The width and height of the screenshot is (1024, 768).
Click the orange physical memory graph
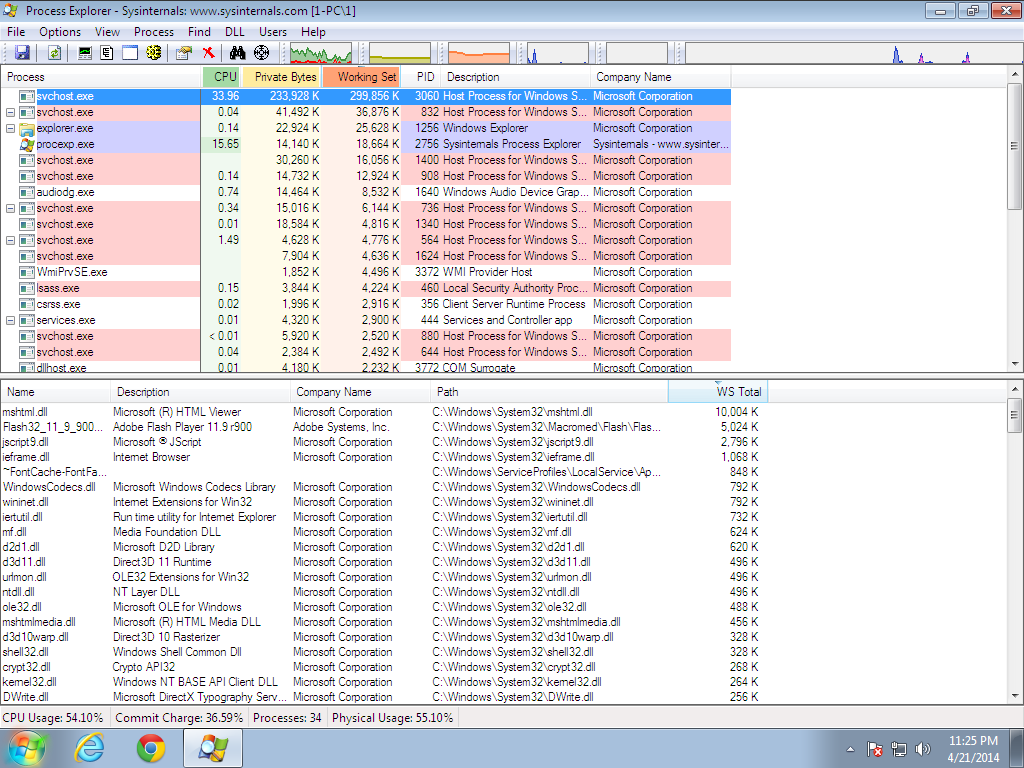coord(479,53)
